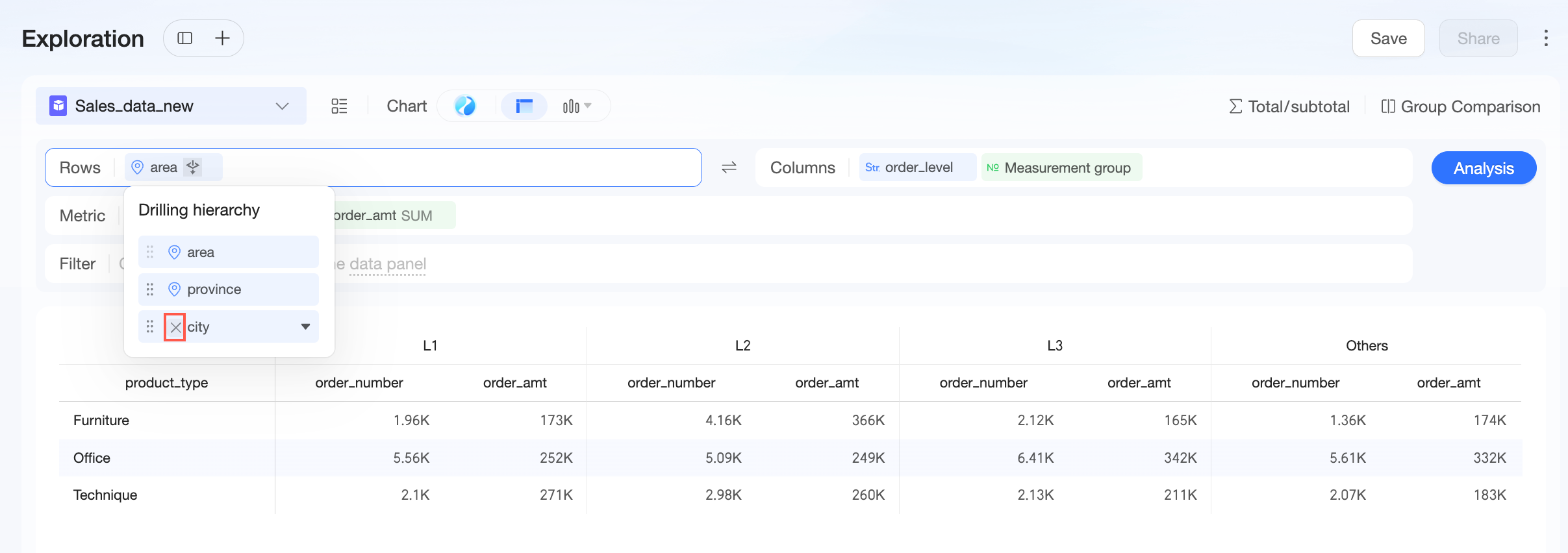Enable Group Comparison
Screen dimensions: 1568x553
pos(1460,106)
